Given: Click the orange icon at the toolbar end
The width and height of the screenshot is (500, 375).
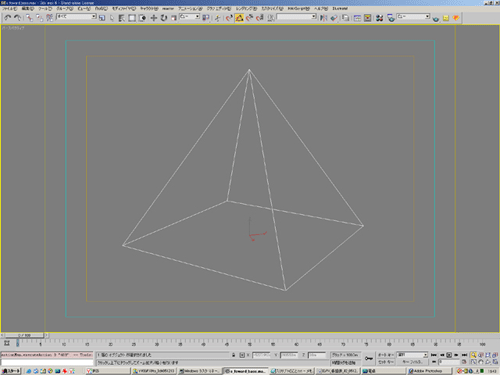Looking at the screenshot, I should pyautogui.click(x=456, y=18).
